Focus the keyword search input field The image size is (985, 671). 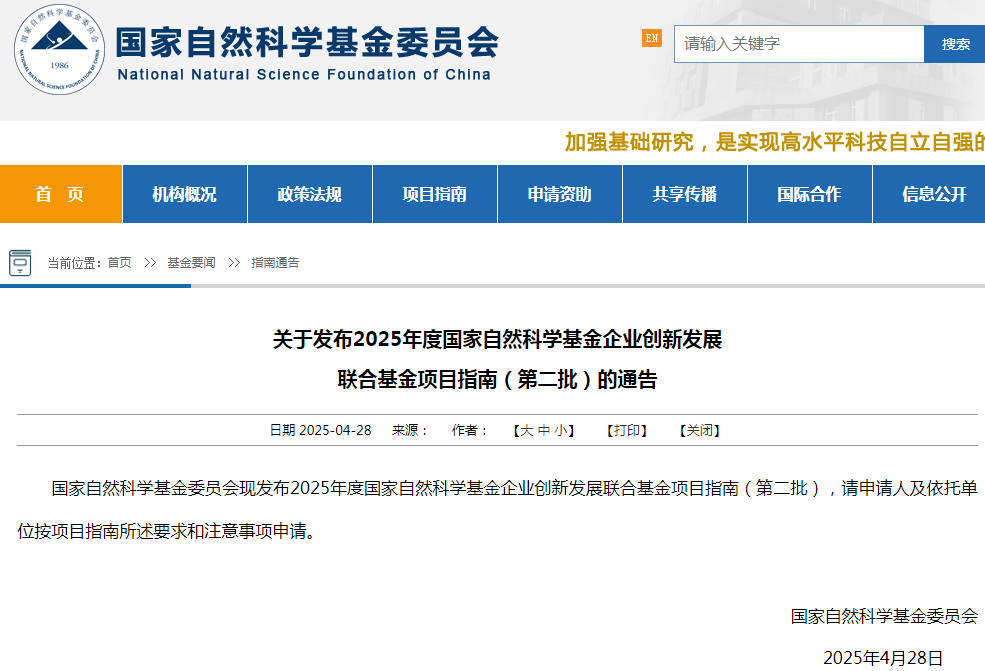coord(799,44)
